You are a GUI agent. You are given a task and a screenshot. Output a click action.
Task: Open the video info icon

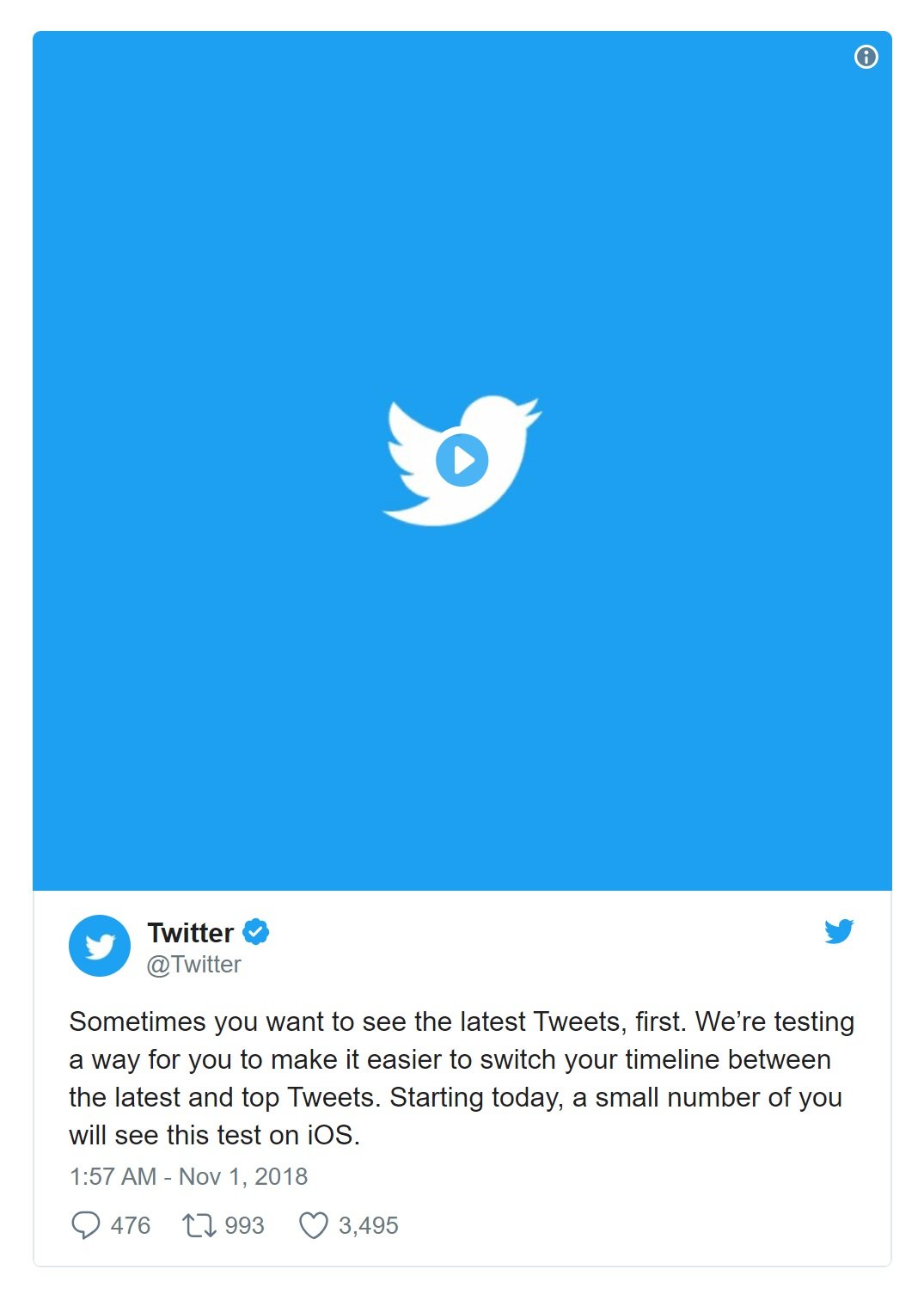pos(866,57)
